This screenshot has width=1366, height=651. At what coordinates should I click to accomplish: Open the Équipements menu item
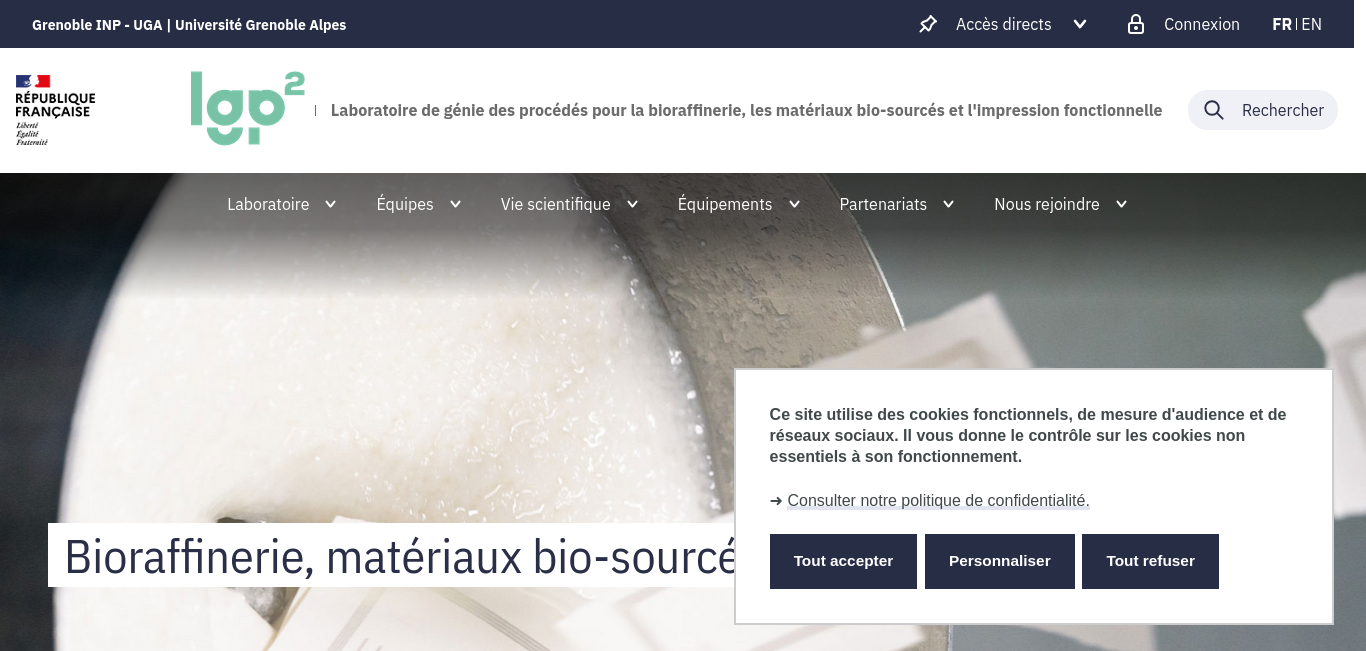point(725,204)
